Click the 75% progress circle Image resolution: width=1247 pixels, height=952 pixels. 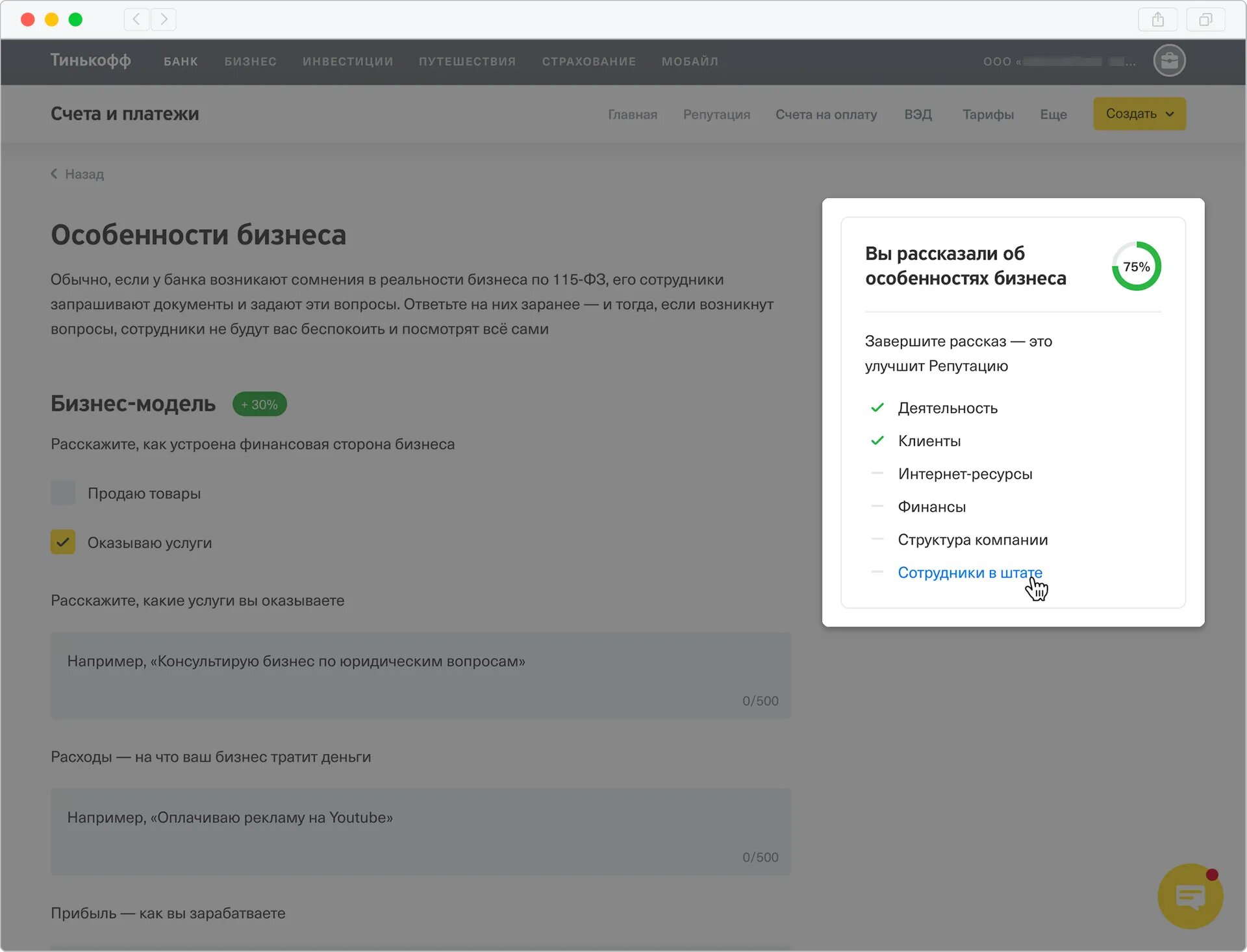tap(1136, 266)
